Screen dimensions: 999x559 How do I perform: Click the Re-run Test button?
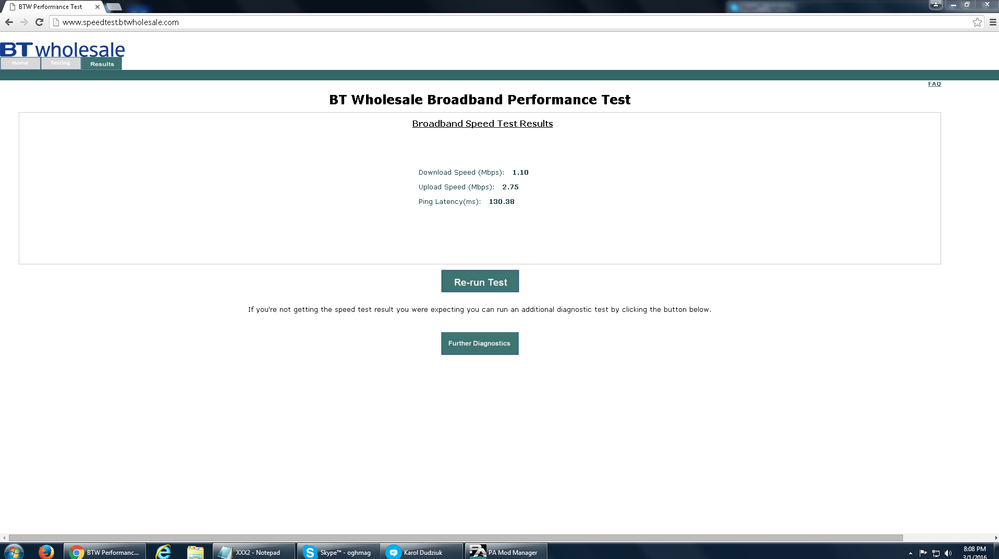[x=480, y=281]
